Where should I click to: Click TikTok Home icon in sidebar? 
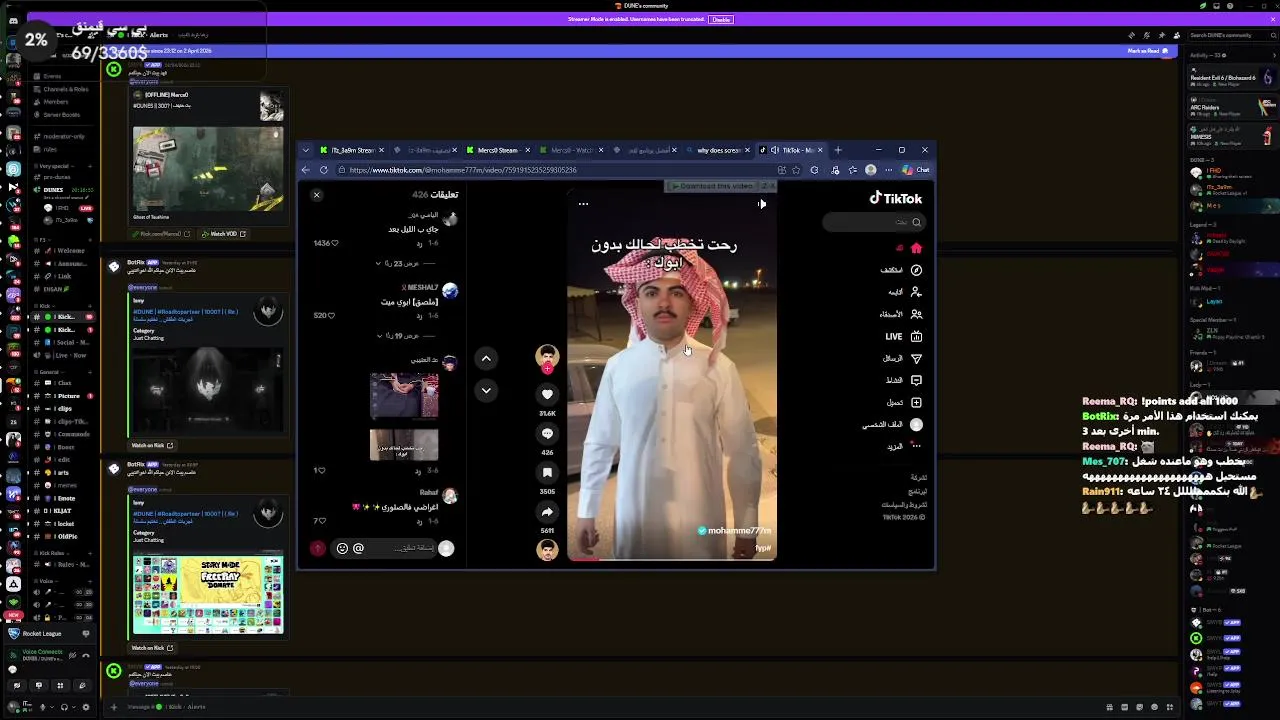tap(916, 248)
